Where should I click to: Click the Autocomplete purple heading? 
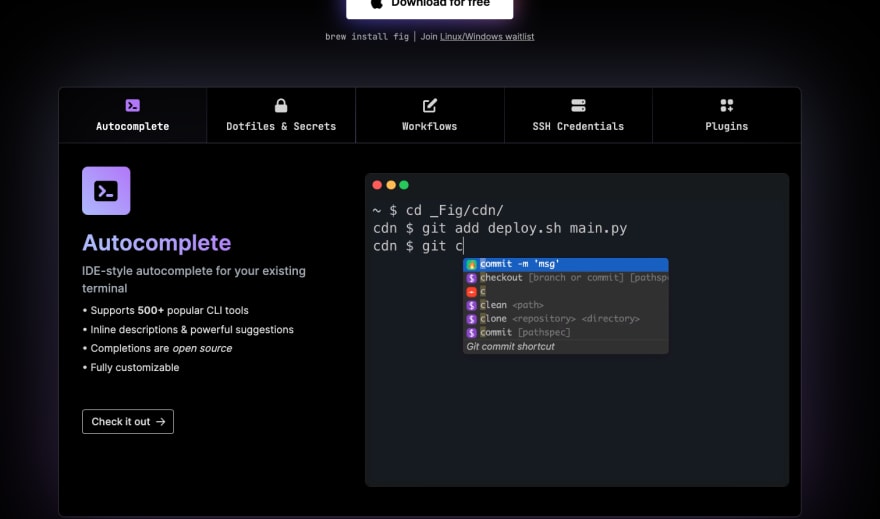point(157,243)
